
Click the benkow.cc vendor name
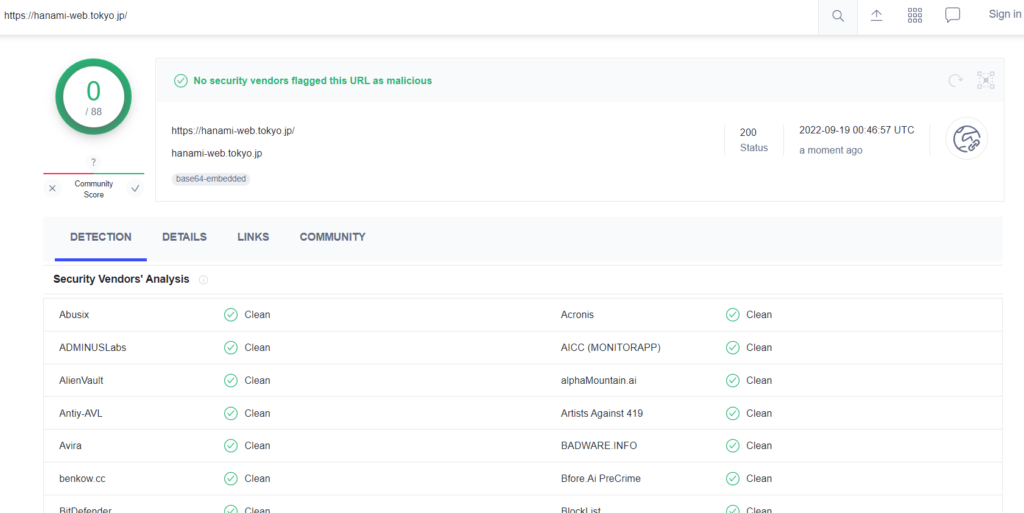tap(82, 478)
